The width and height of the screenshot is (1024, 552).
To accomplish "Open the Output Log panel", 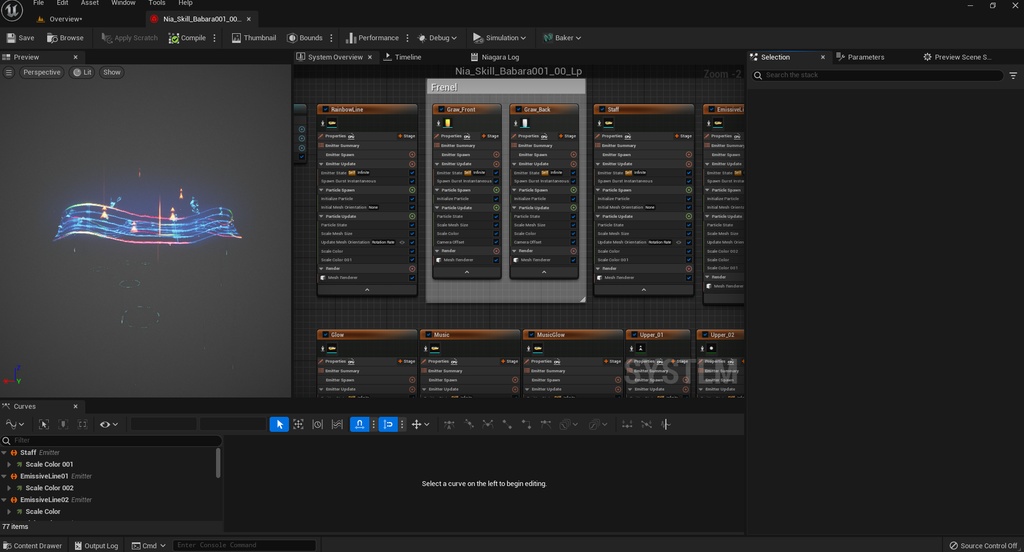I will point(95,546).
